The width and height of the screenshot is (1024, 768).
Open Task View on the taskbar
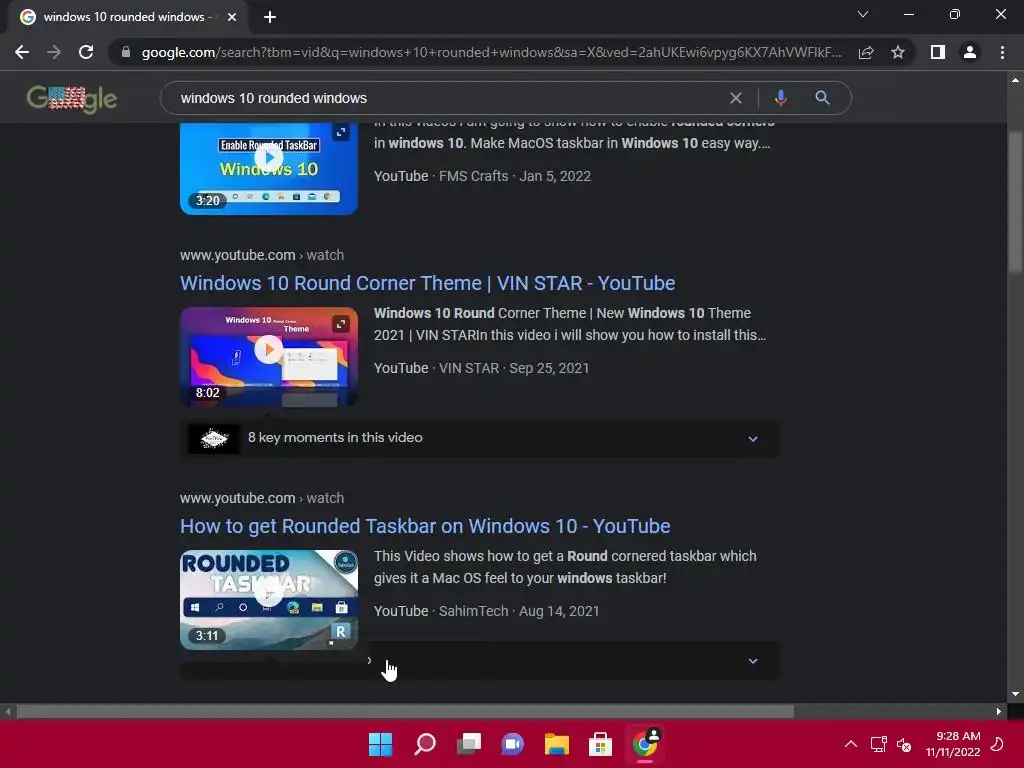point(469,744)
